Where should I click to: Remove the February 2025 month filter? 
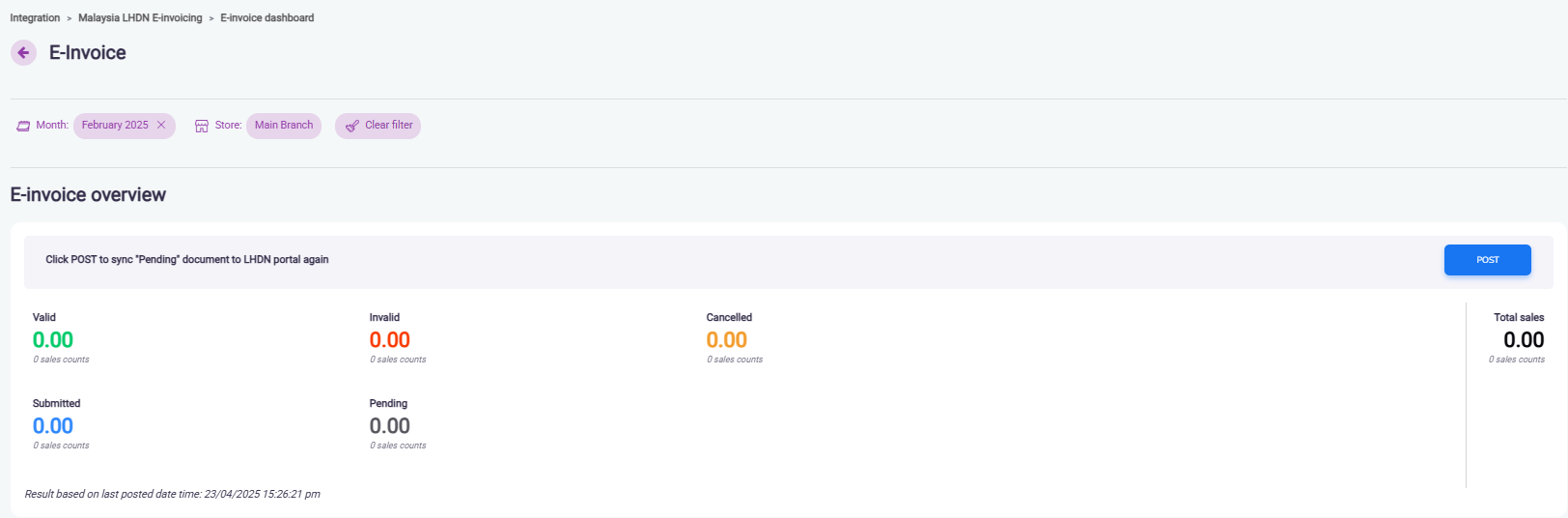161,126
